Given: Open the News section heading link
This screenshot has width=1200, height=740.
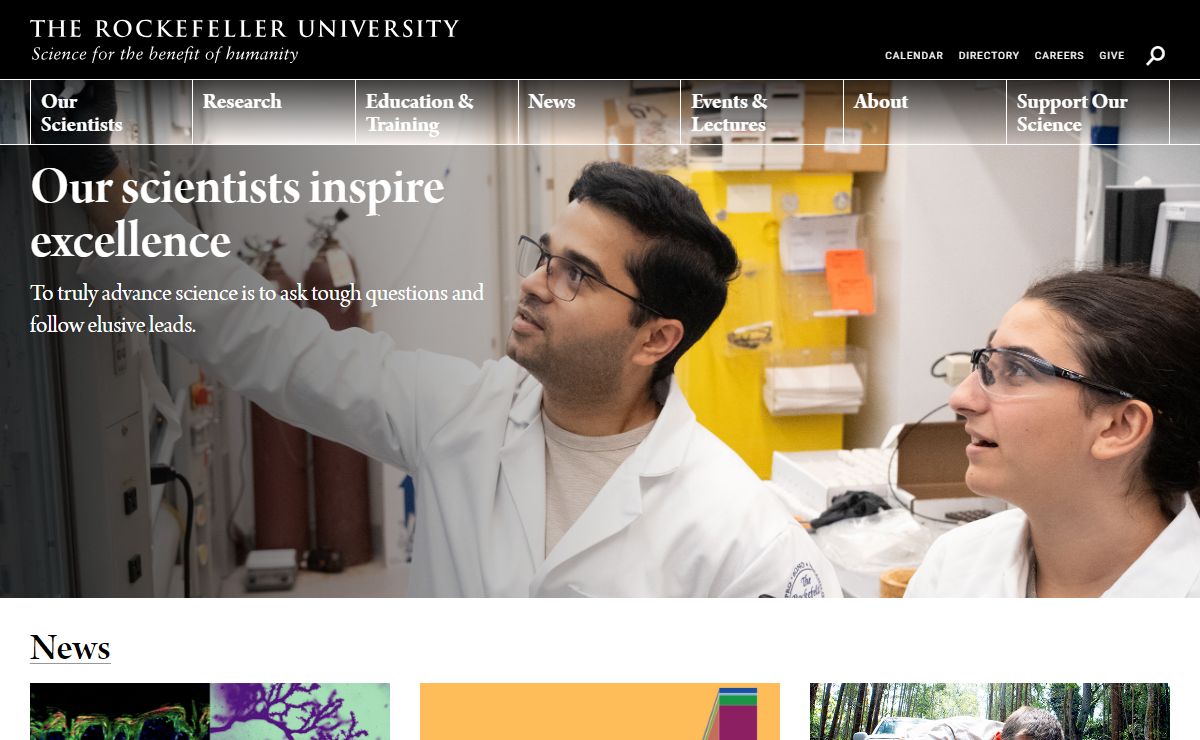Looking at the screenshot, I should [x=70, y=648].
